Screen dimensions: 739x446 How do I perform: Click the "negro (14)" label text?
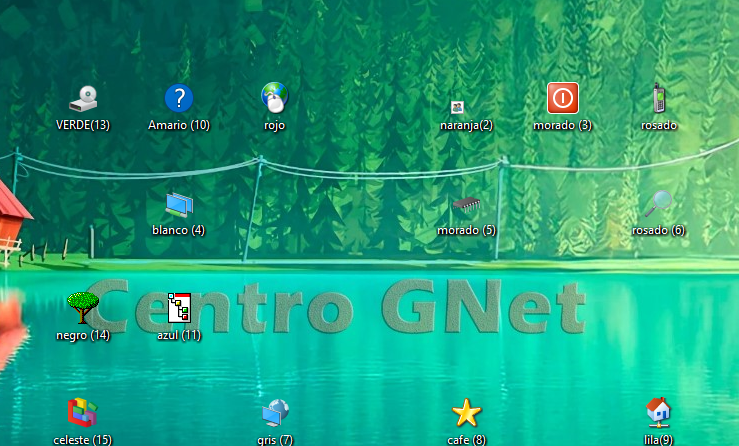[83, 335]
